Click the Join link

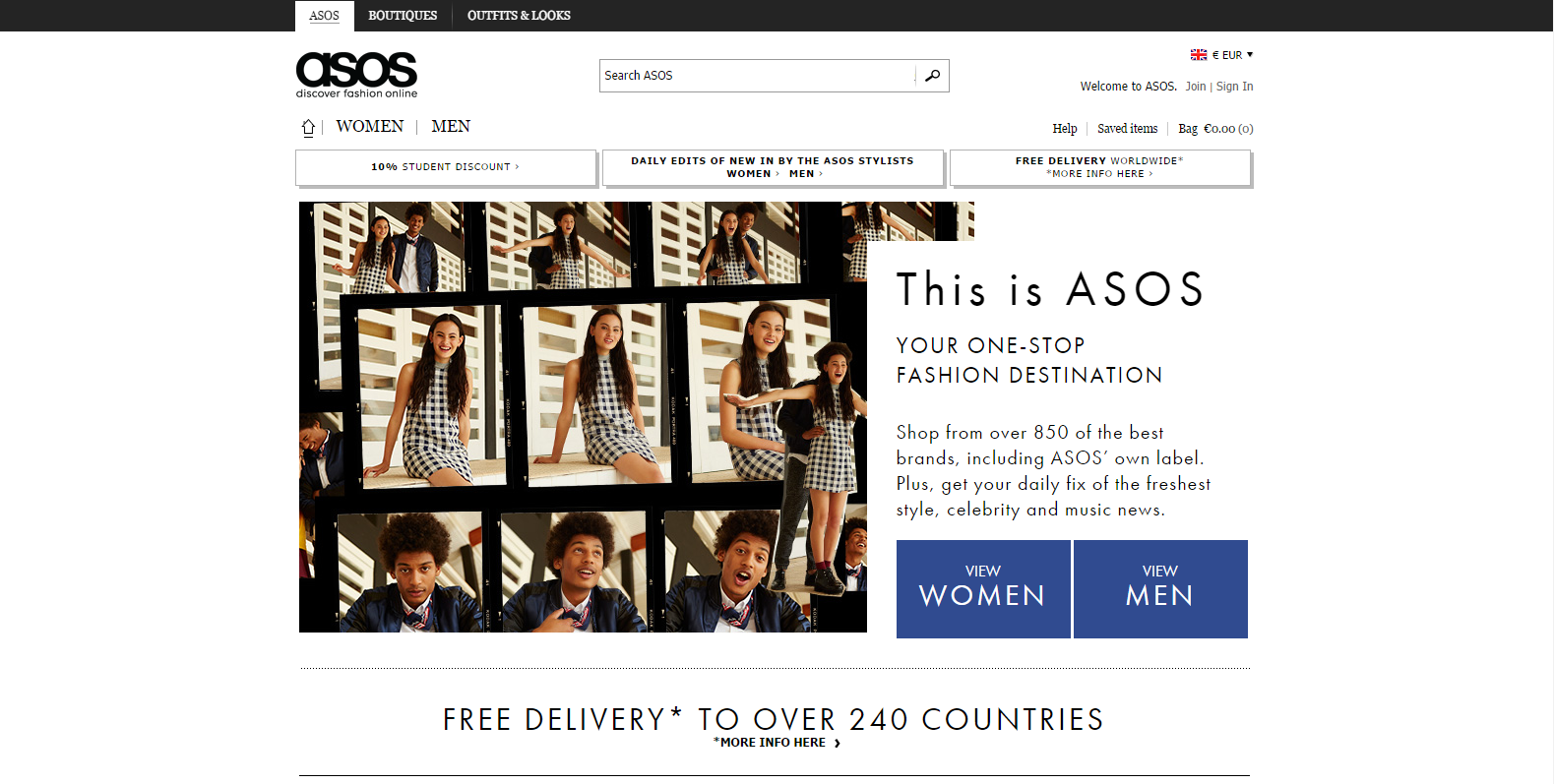pyautogui.click(x=1196, y=87)
